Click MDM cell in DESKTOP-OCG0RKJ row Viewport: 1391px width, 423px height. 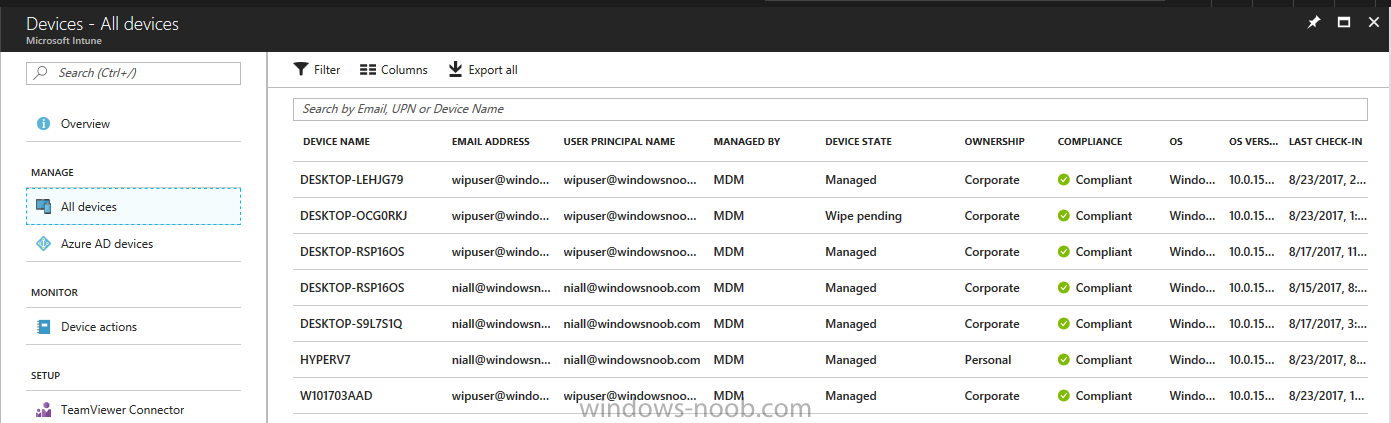729,216
